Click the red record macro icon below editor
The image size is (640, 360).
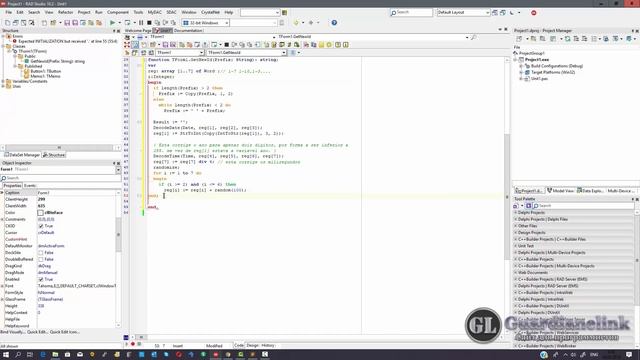pos(133,344)
